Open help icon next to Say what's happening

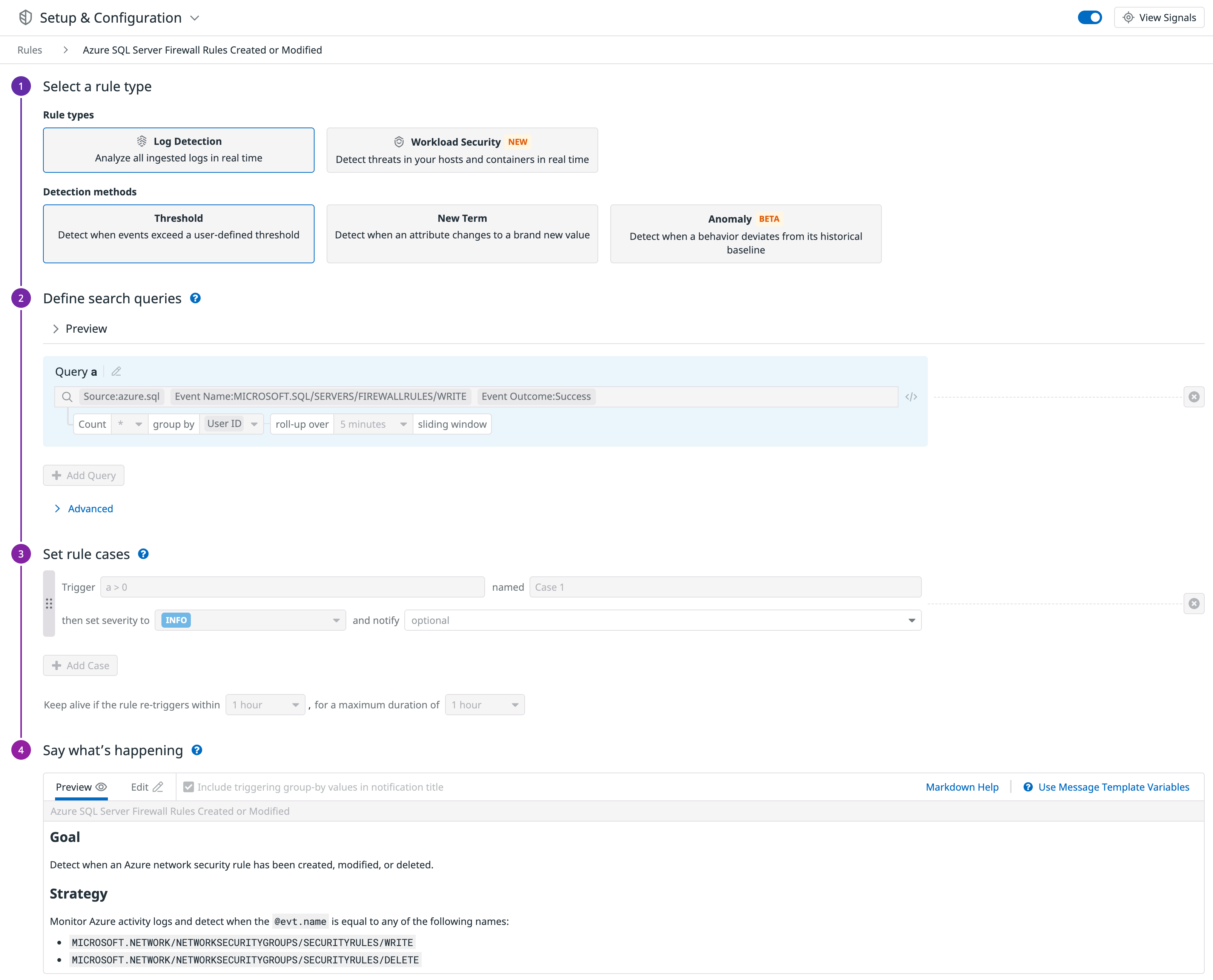tap(197, 750)
